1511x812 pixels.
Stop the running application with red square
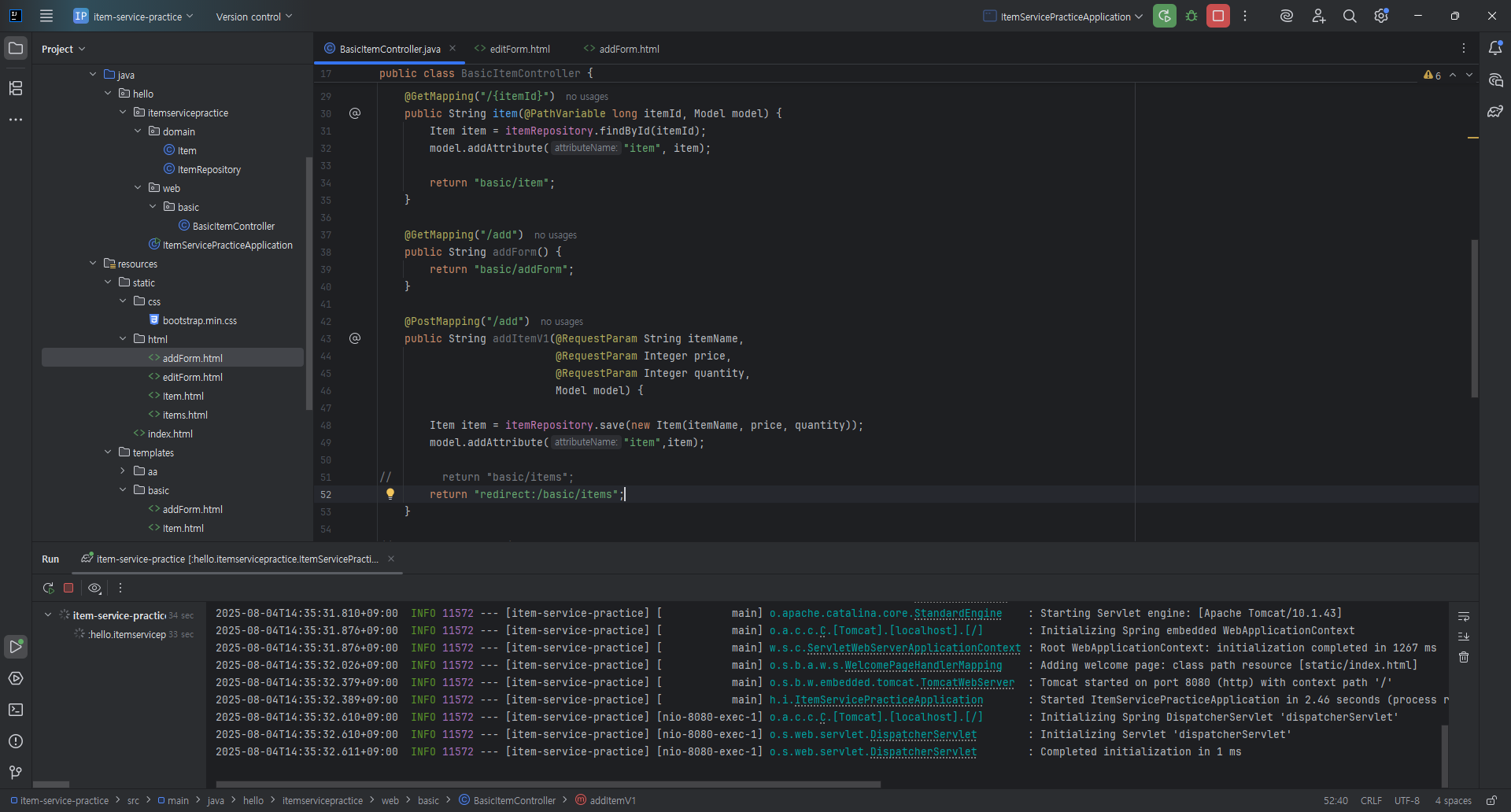1218,17
